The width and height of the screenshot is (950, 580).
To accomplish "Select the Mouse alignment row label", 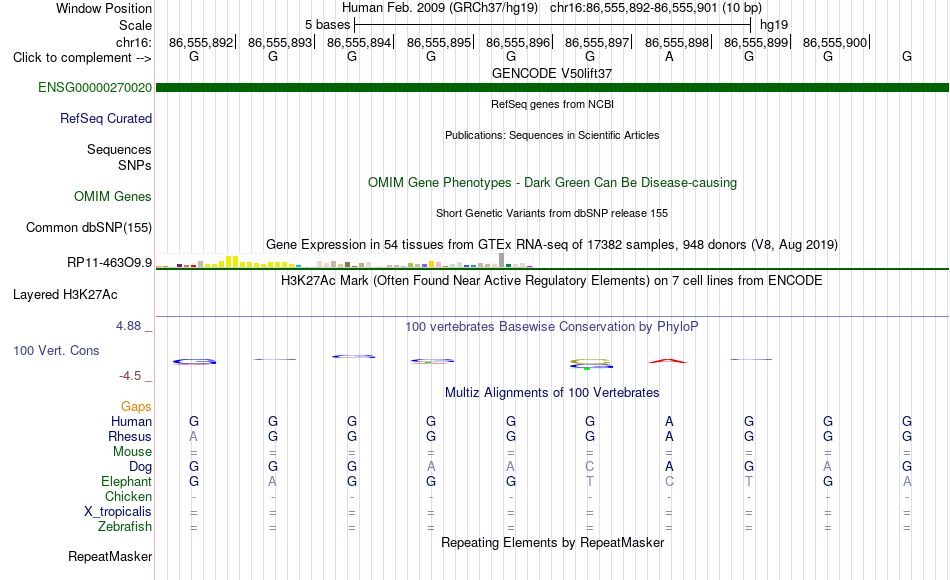I will 132,452.
